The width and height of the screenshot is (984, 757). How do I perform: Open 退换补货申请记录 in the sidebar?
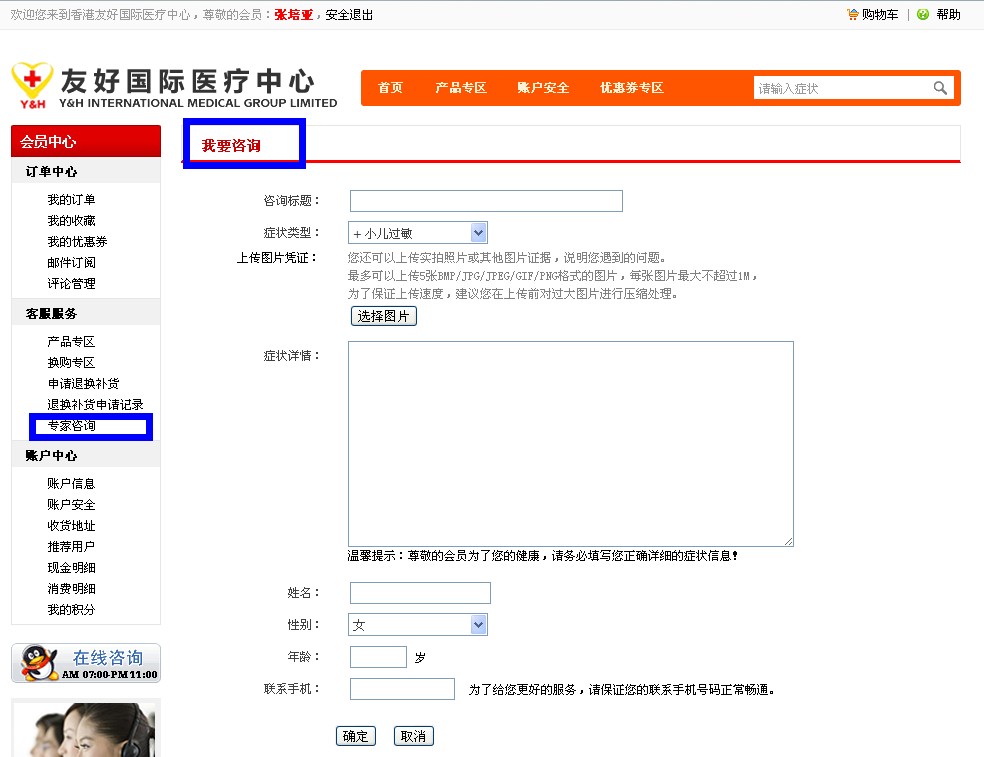click(x=95, y=404)
